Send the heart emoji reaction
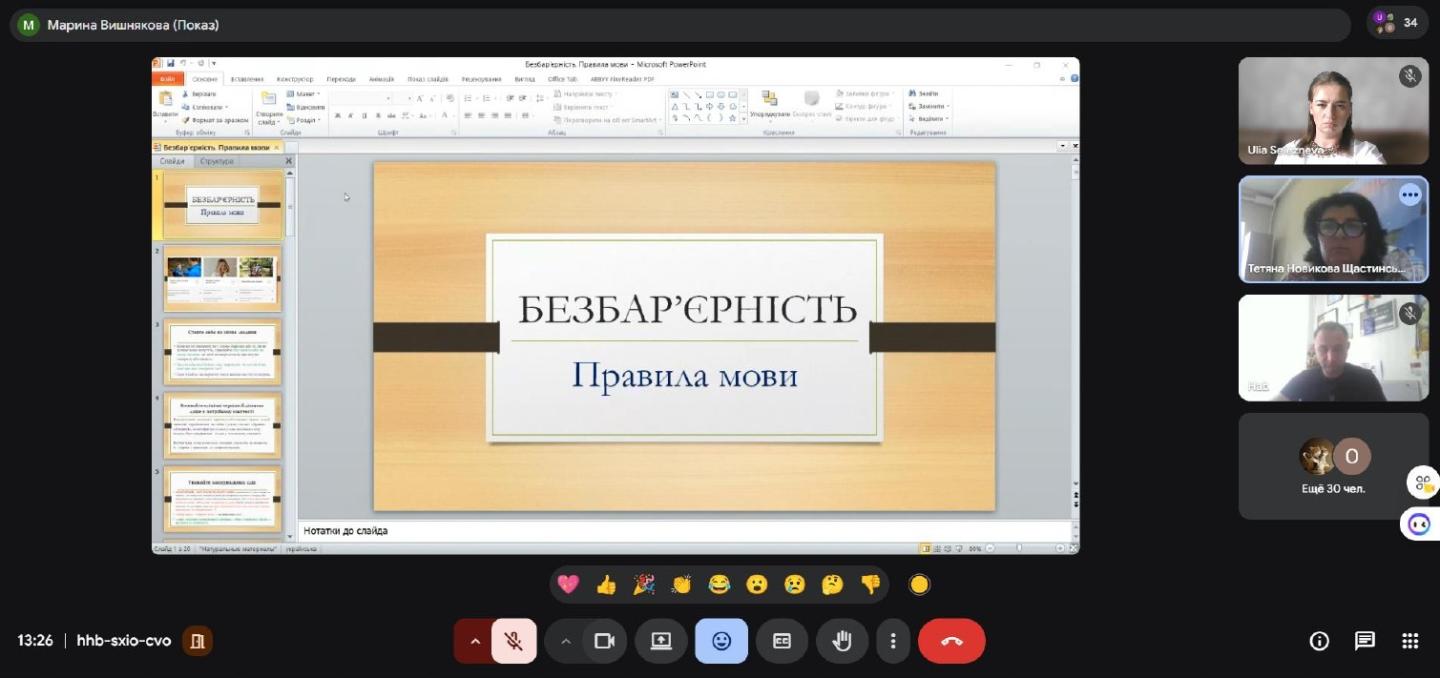 (568, 585)
